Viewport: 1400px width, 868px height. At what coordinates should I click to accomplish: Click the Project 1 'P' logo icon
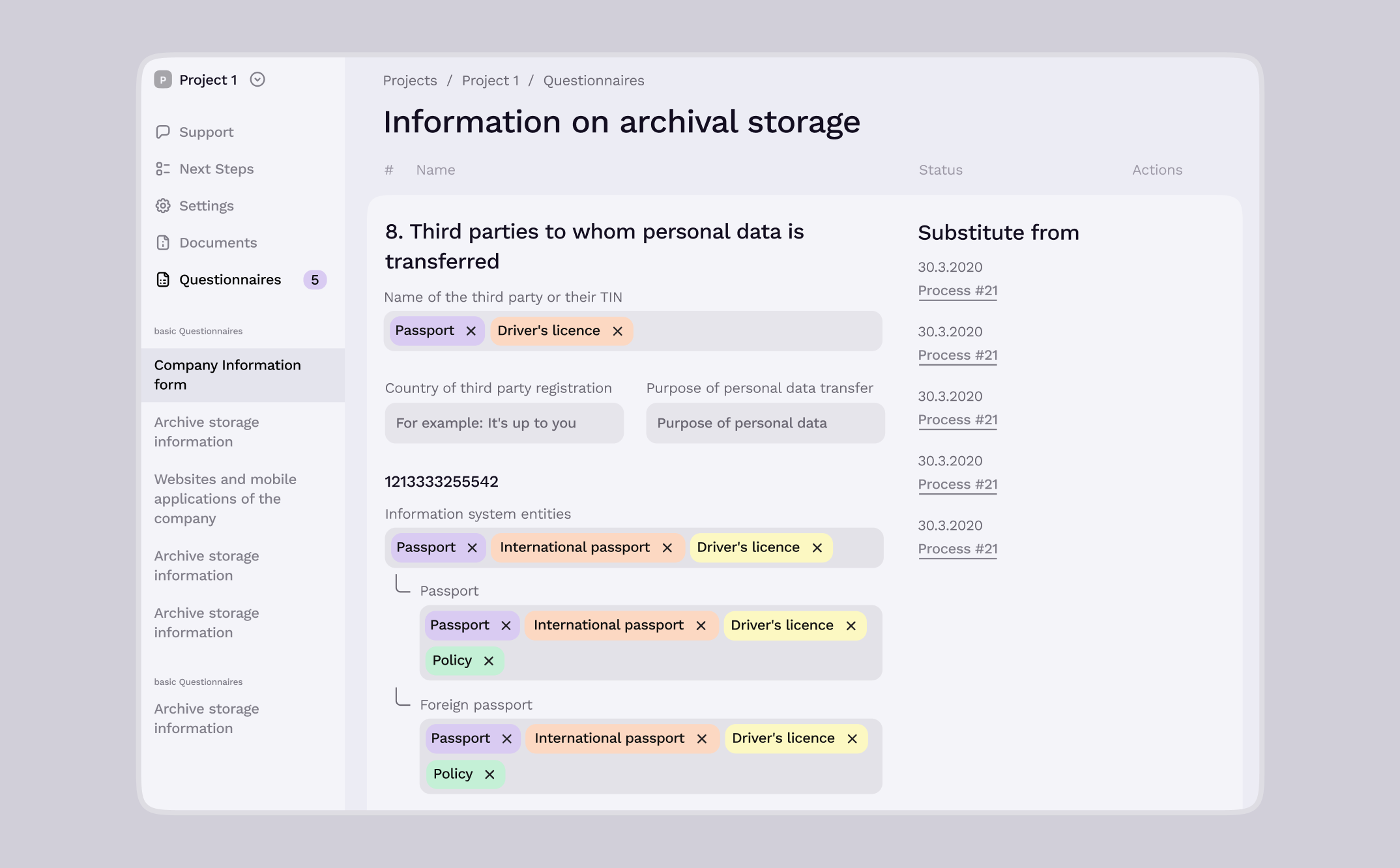[163, 80]
